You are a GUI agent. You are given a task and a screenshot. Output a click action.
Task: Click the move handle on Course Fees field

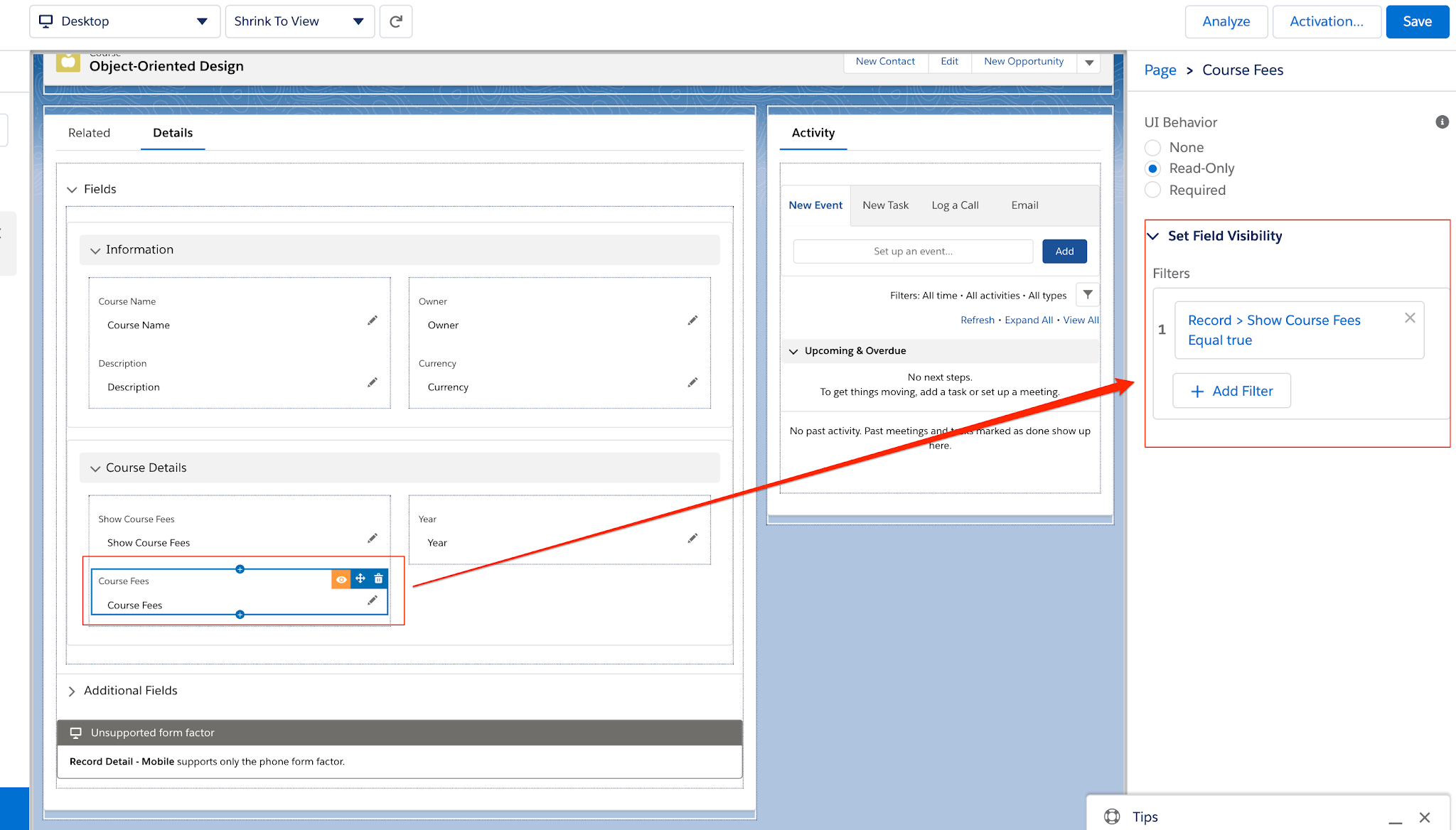(360, 578)
